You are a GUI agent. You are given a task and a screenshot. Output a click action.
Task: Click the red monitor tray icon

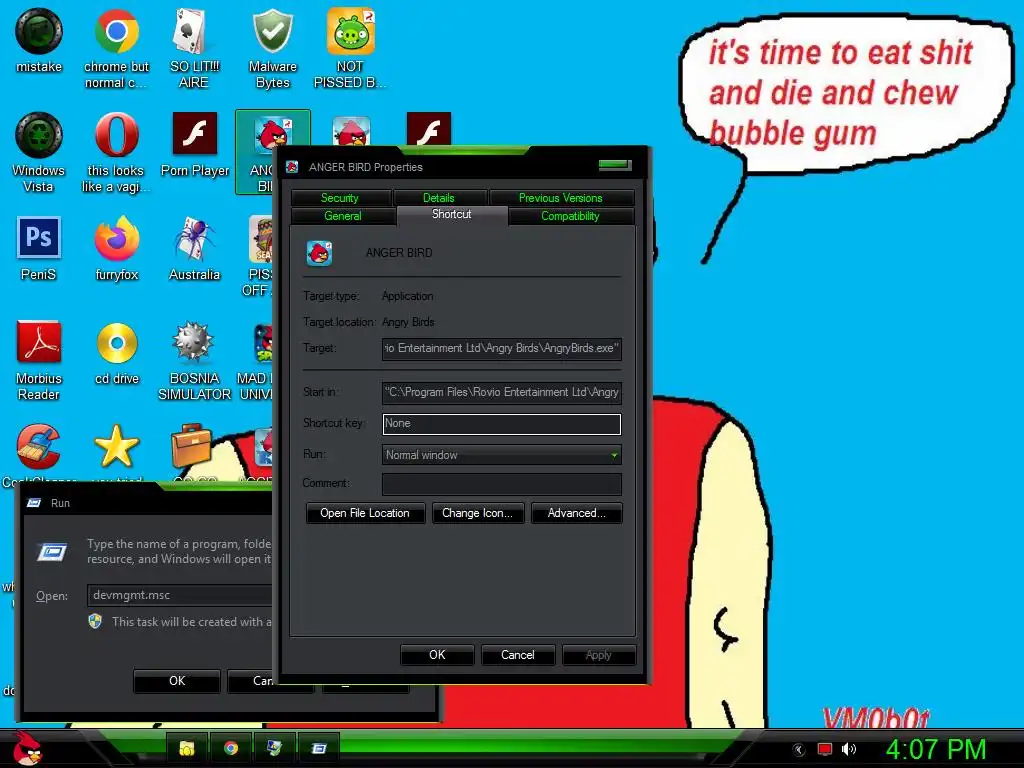click(x=825, y=749)
